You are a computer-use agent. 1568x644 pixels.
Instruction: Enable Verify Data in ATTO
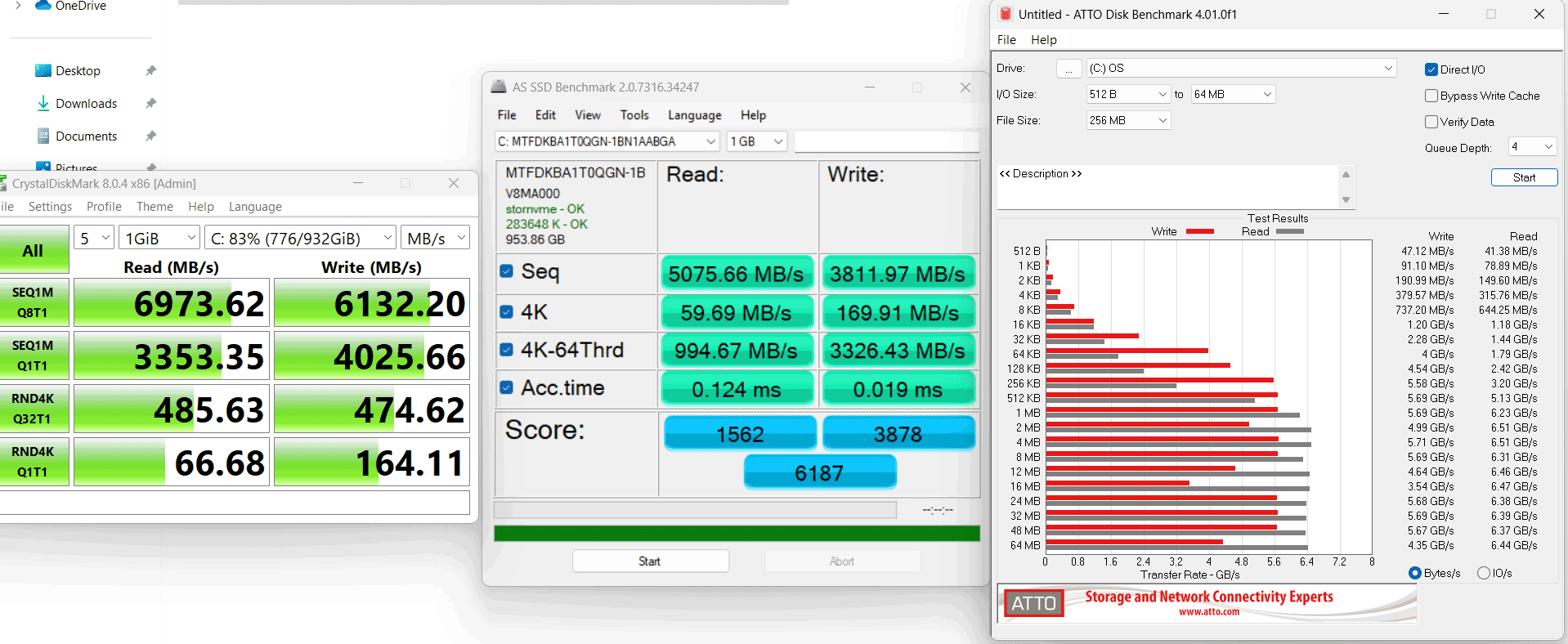coord(1431,122)
